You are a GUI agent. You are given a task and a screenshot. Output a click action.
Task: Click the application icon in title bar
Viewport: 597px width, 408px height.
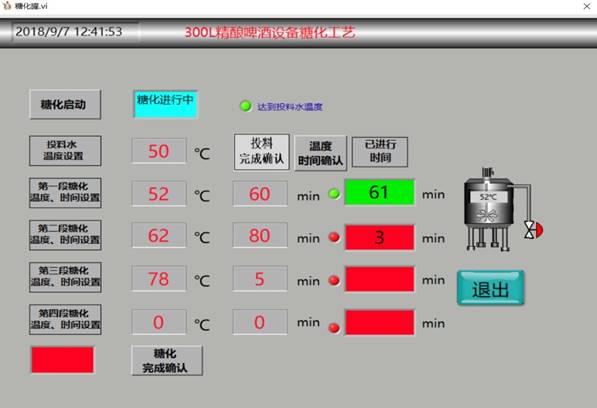[x=6, y=6]
